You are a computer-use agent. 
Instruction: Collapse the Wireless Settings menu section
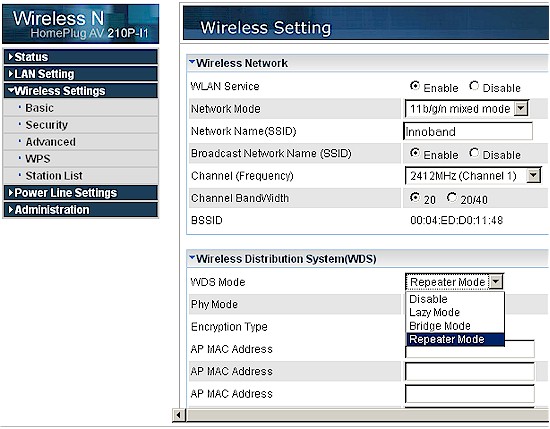81,91
